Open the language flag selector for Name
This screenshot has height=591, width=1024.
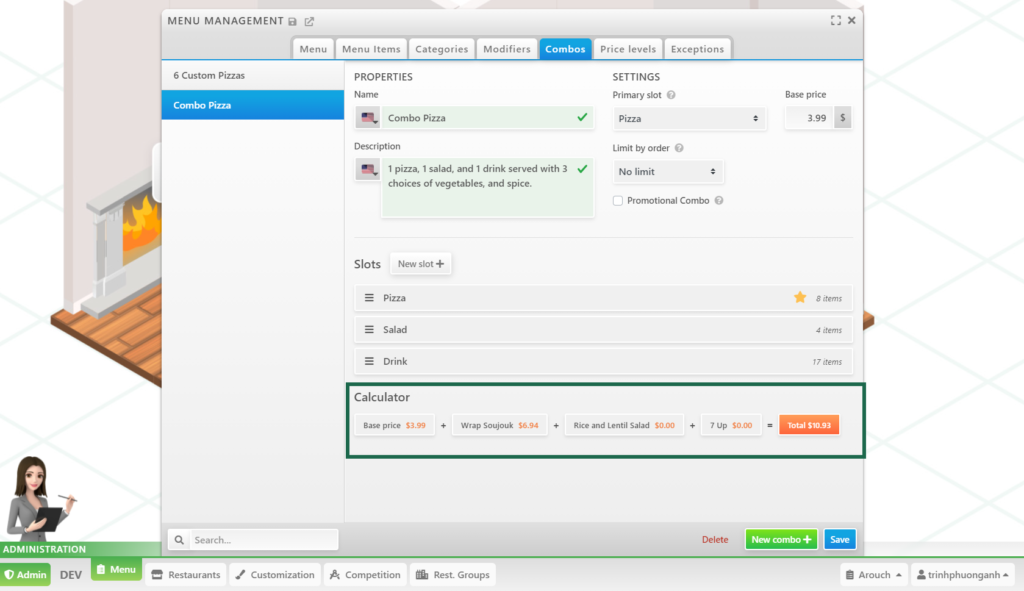[368, 118]
